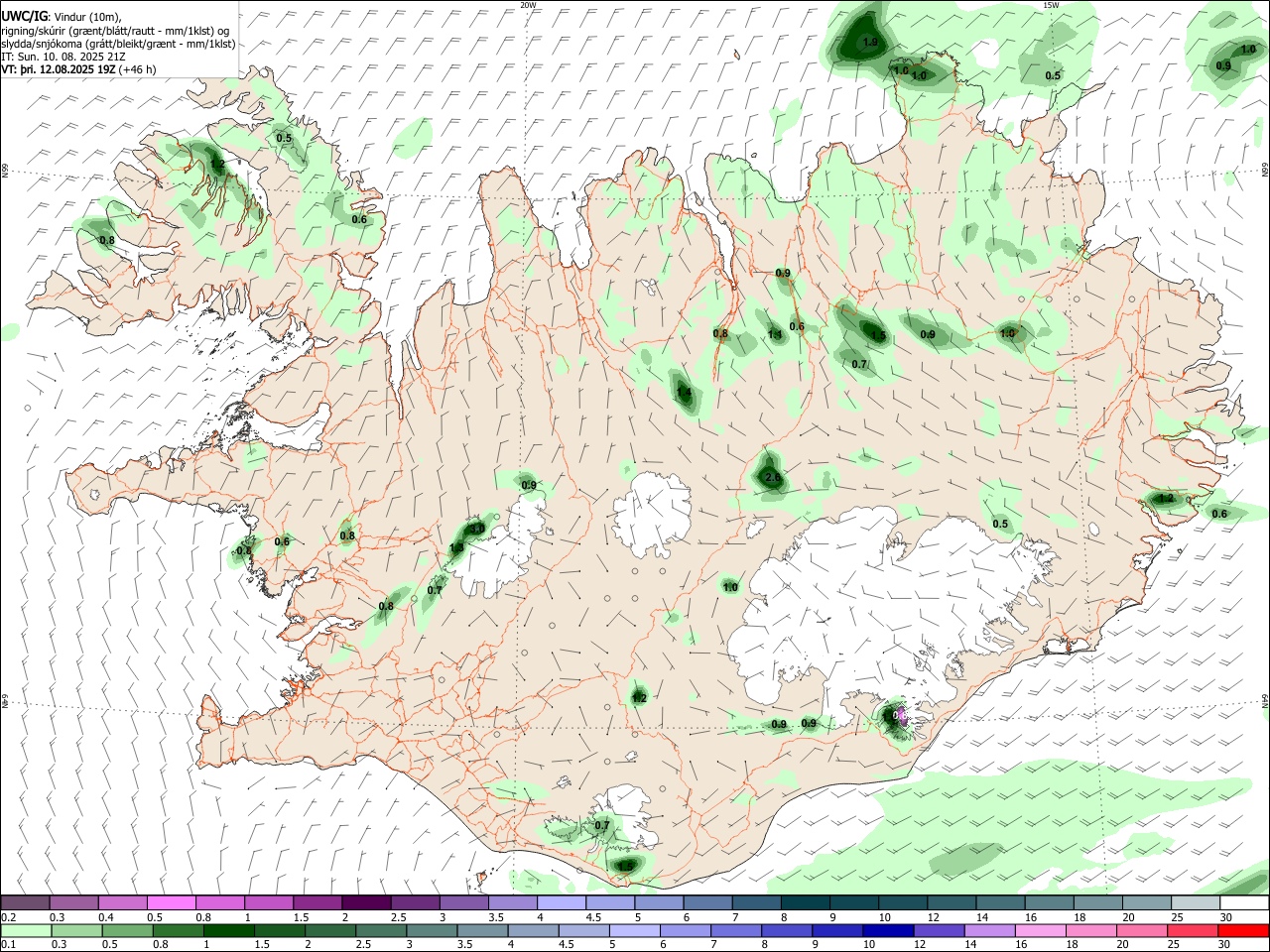
Task: Pick the pure red swatch above lower-row label 30
Action: click(1243, 930)
